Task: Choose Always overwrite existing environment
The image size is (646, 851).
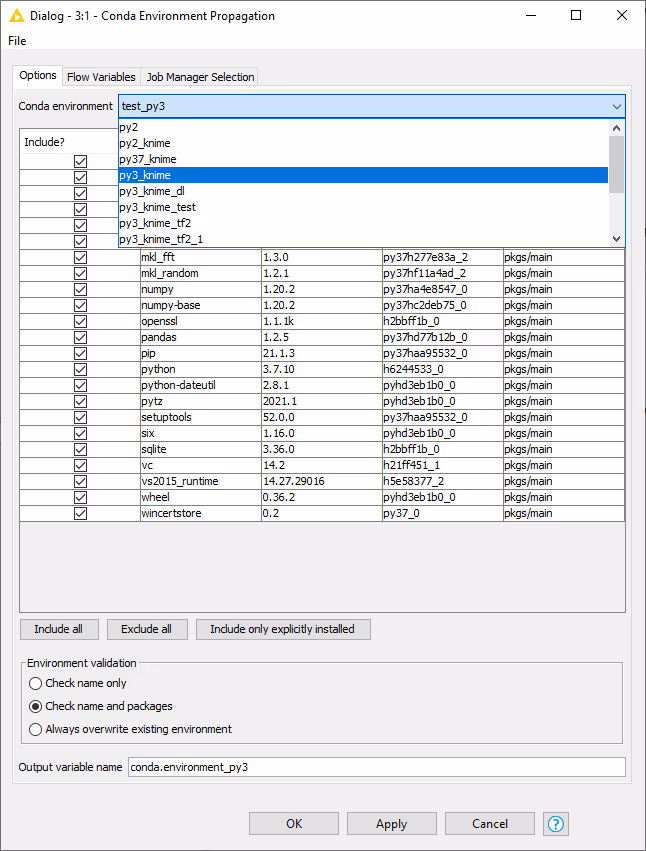Action: tap(37, 730)
